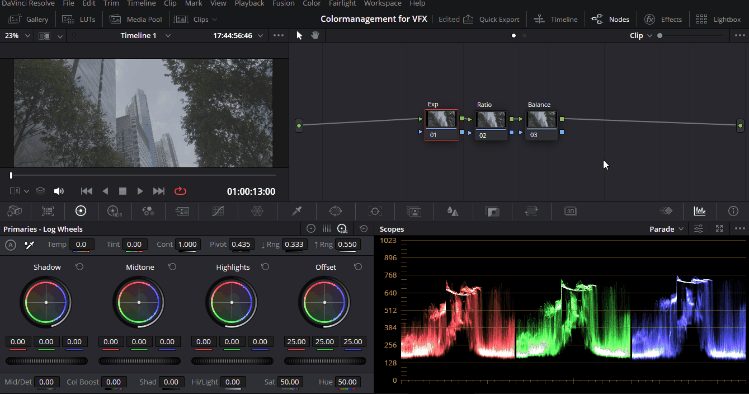Toggle the LUTs panel
This screenshot has height=394, width=749.
79,20
